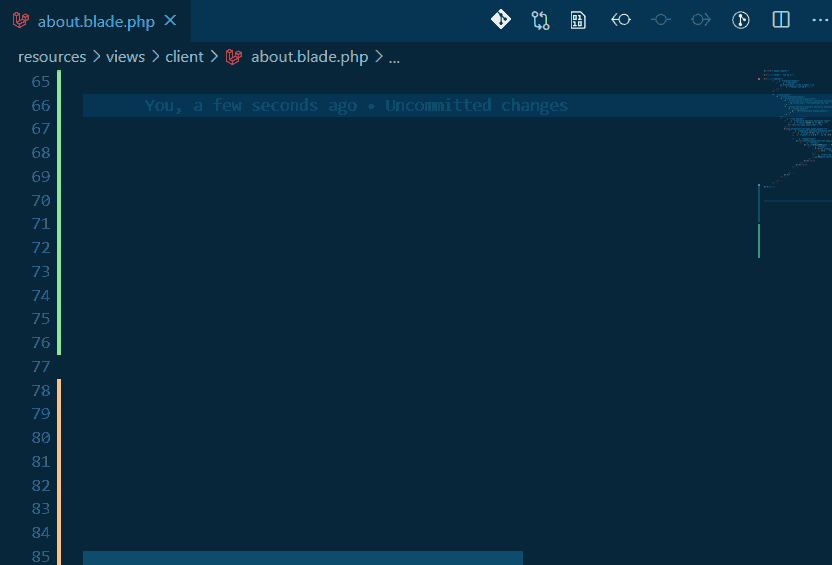This screenshot has height=565, width=832.
Task: Click views folder in breadcrumb
Action: coord(125,57)
